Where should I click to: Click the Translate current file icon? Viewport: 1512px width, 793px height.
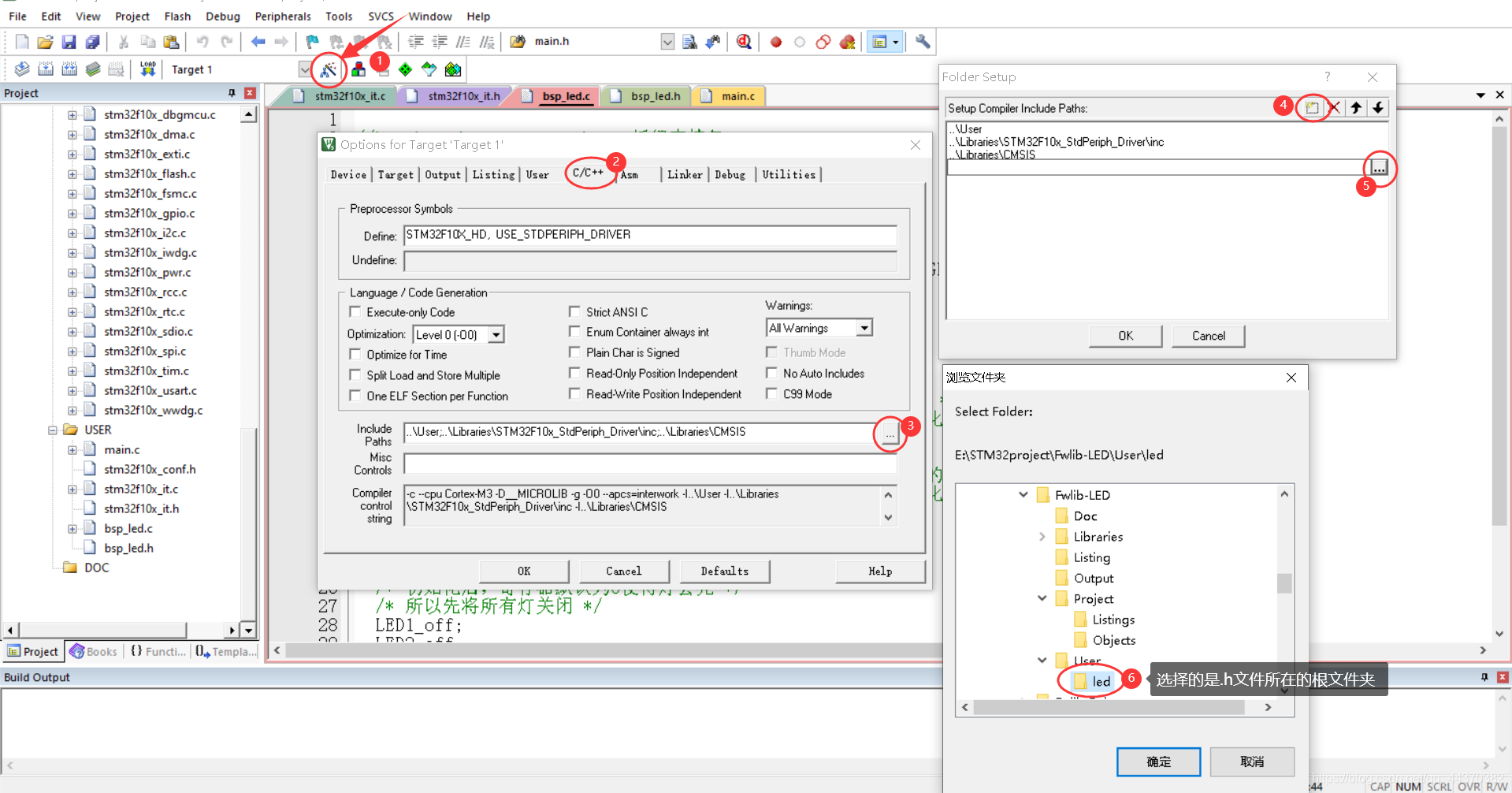click(x=22, y=69)
